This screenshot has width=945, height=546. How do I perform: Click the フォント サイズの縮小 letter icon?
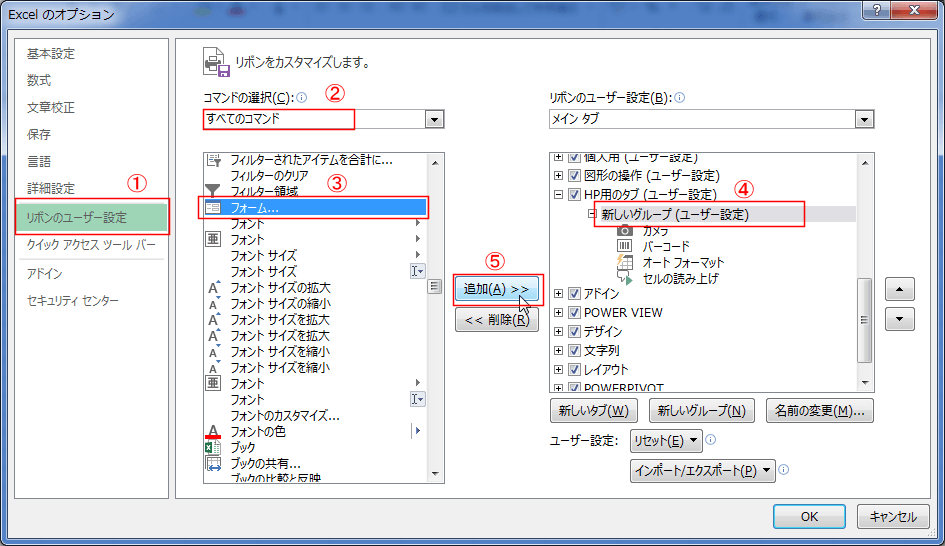pyautogui.click(x=213, y=304)
